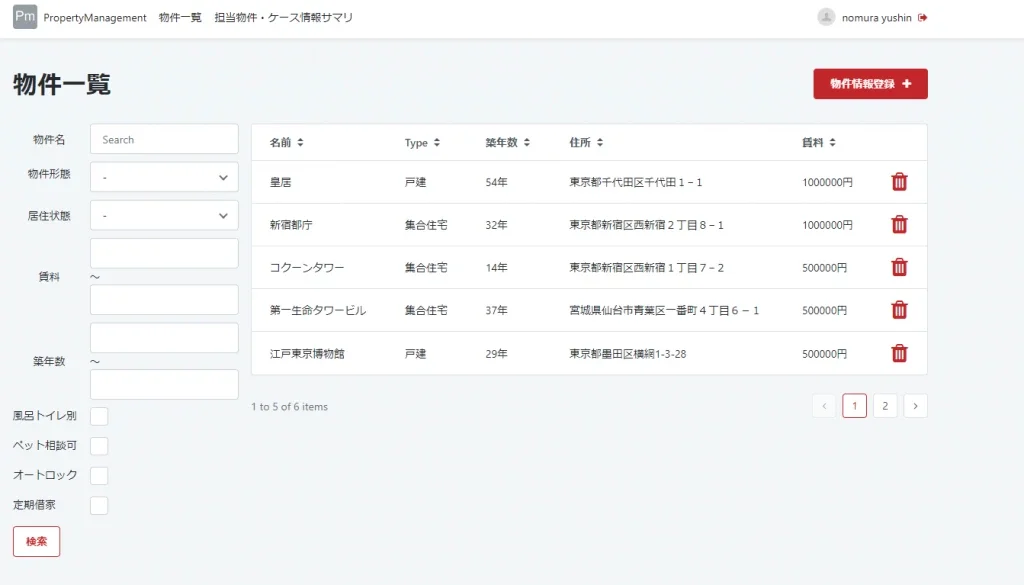Click the 物件名 Search input field
The width and height of the screenshot is (1024, 585).
pos(164,139)
